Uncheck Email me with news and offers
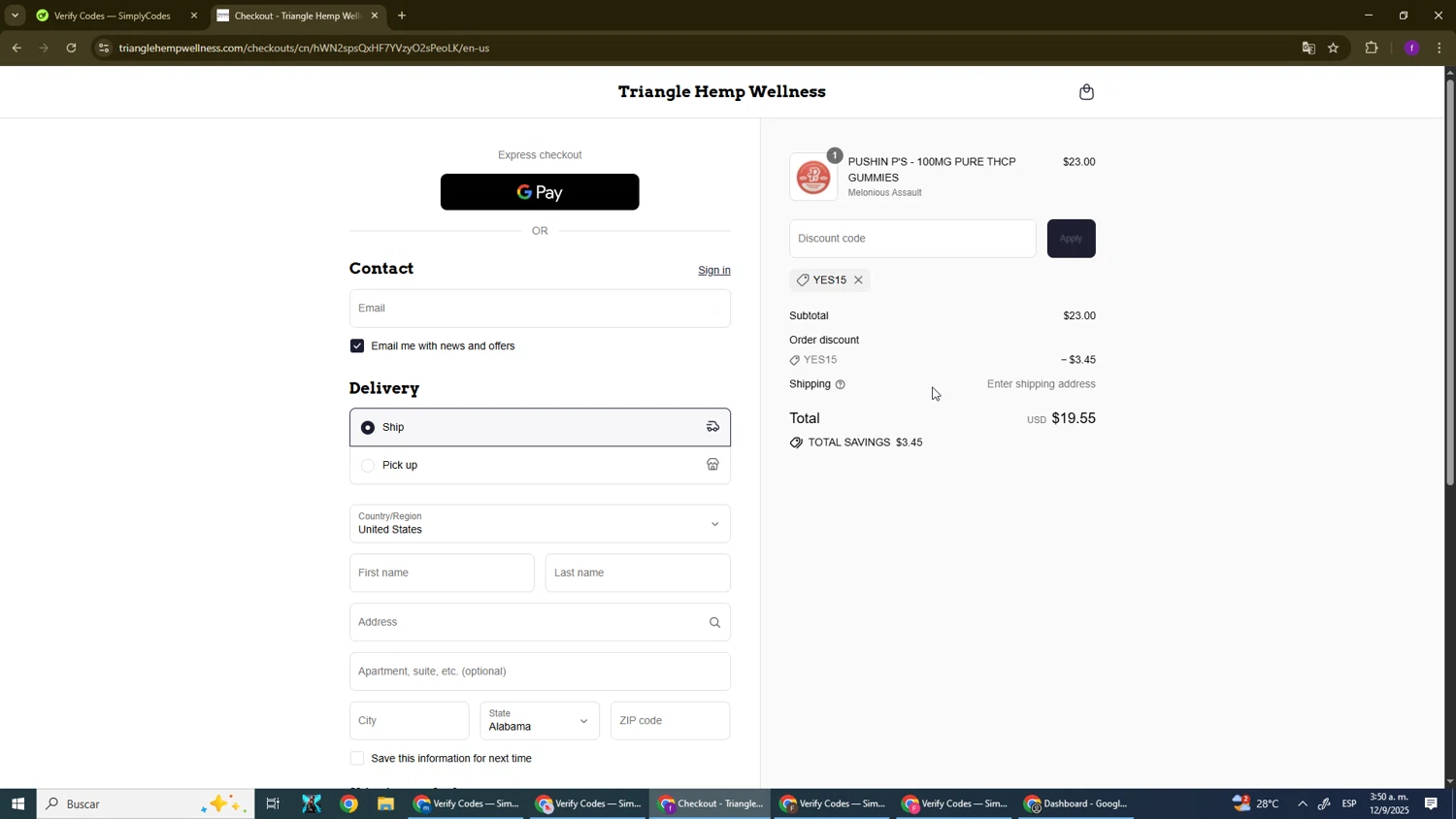Viewport: 1456px width, 819px height. coord(357,346)
